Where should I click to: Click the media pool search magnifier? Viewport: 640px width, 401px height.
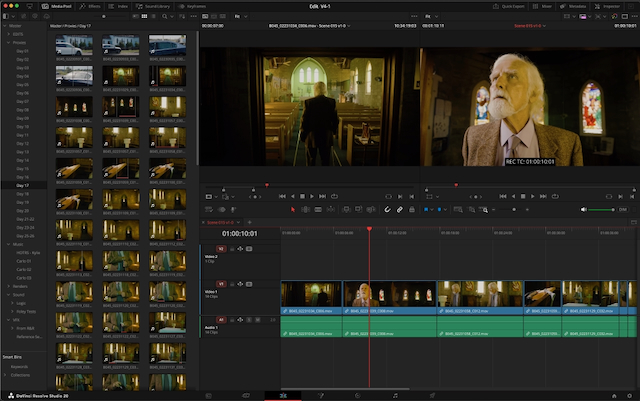[164, 16]
